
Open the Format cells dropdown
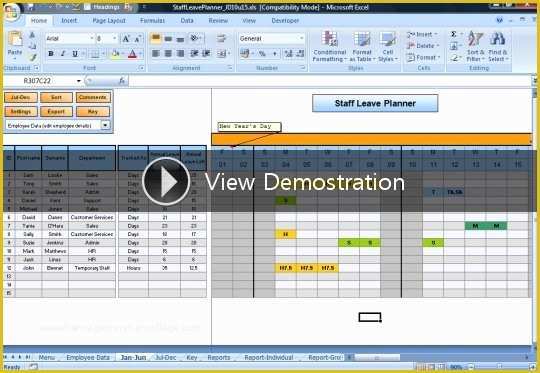coord(424,58)
